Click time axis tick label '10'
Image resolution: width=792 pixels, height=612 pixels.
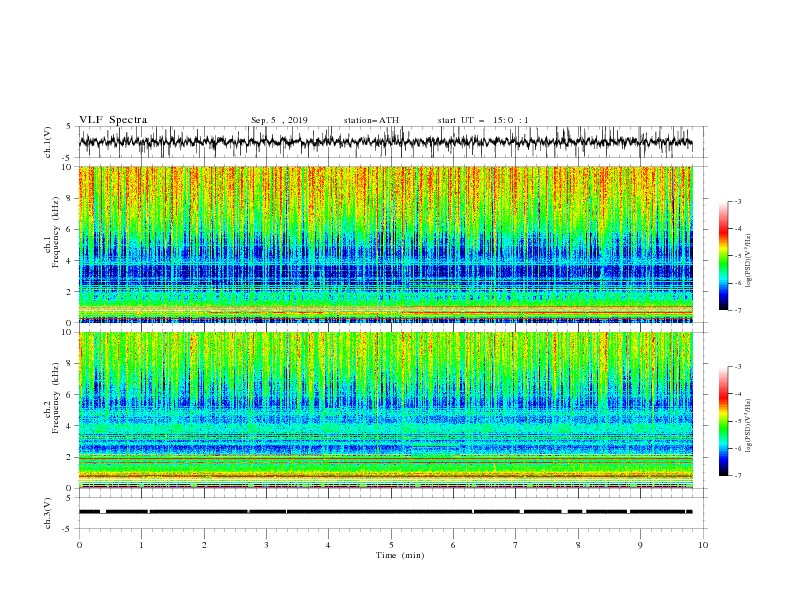(703, 545)
